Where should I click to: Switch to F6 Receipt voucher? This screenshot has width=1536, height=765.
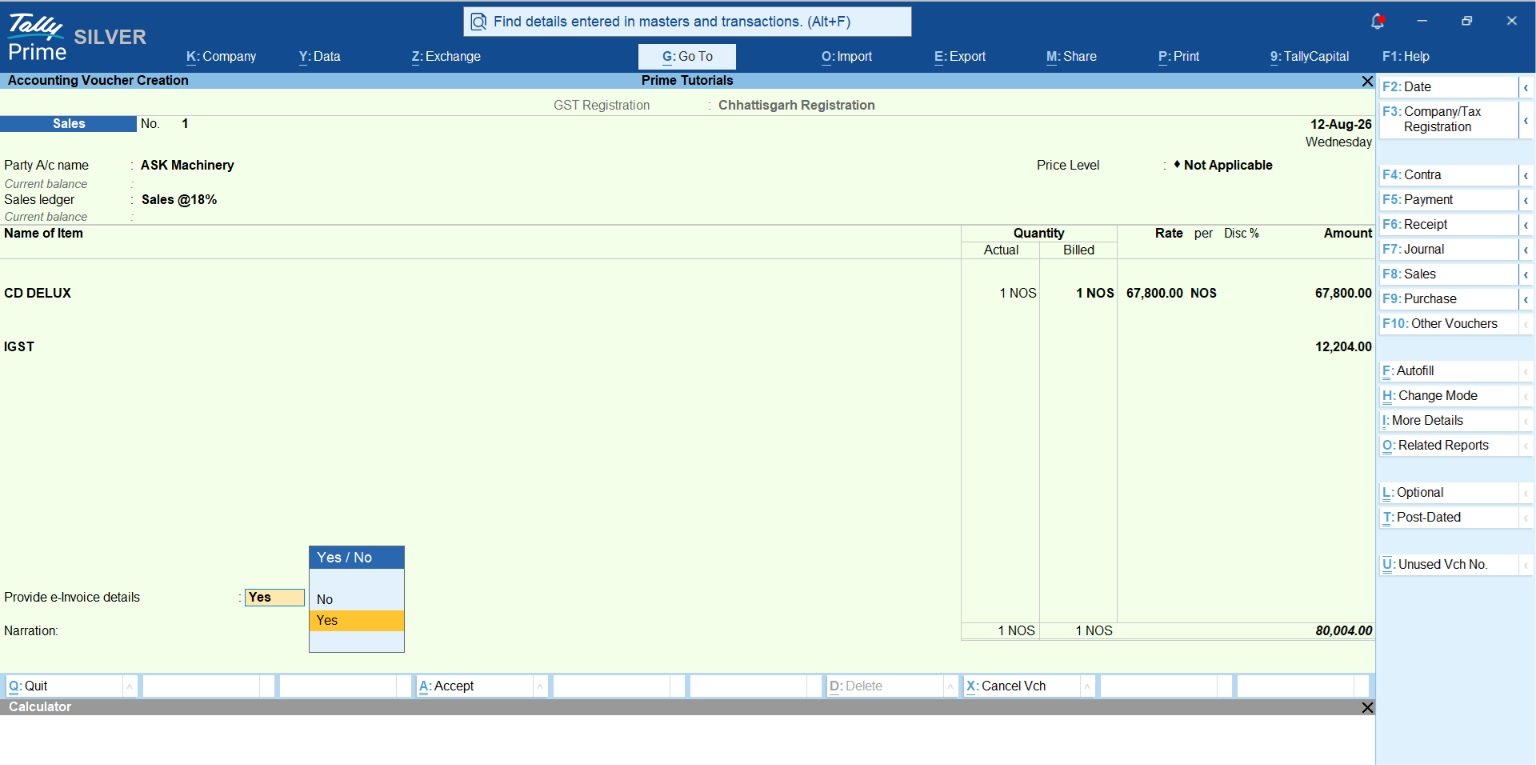pyautogui.click(x=1449, y=225)
